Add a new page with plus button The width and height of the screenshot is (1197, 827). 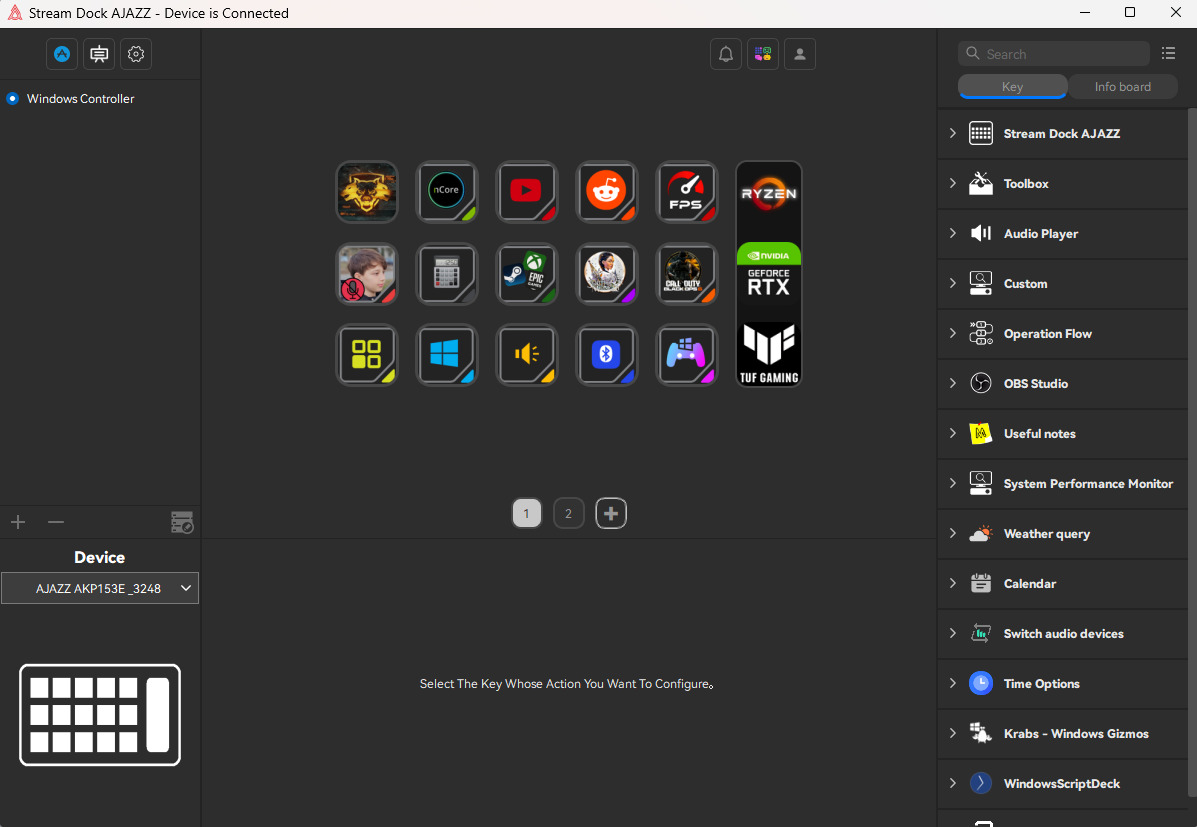(611, 513)
